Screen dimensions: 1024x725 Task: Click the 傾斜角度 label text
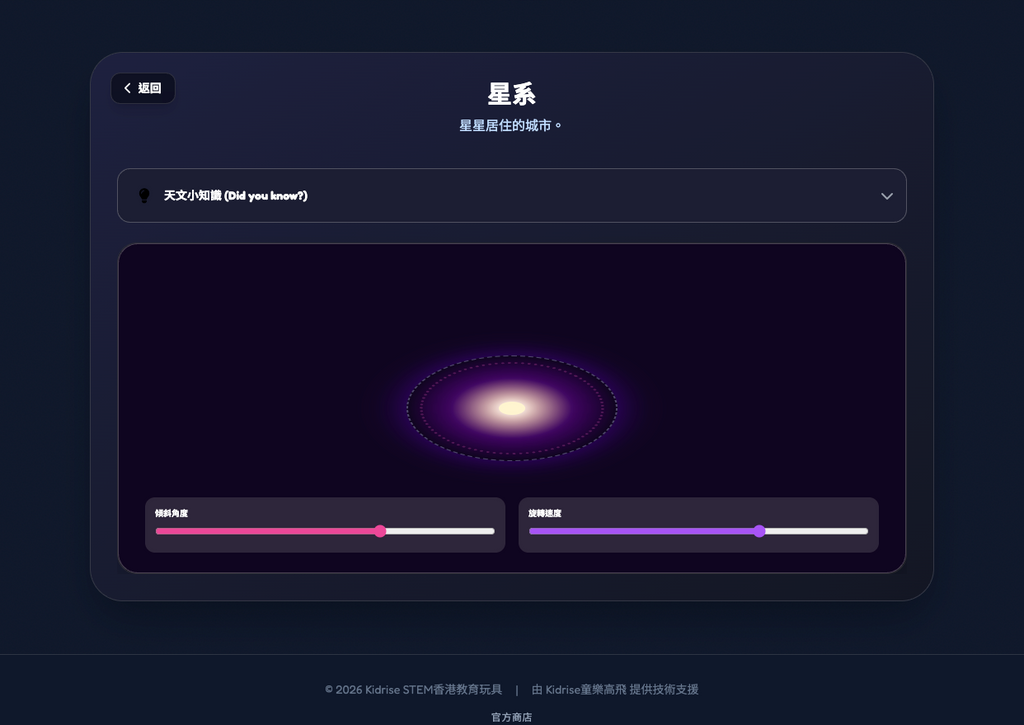tap(170, 513)
